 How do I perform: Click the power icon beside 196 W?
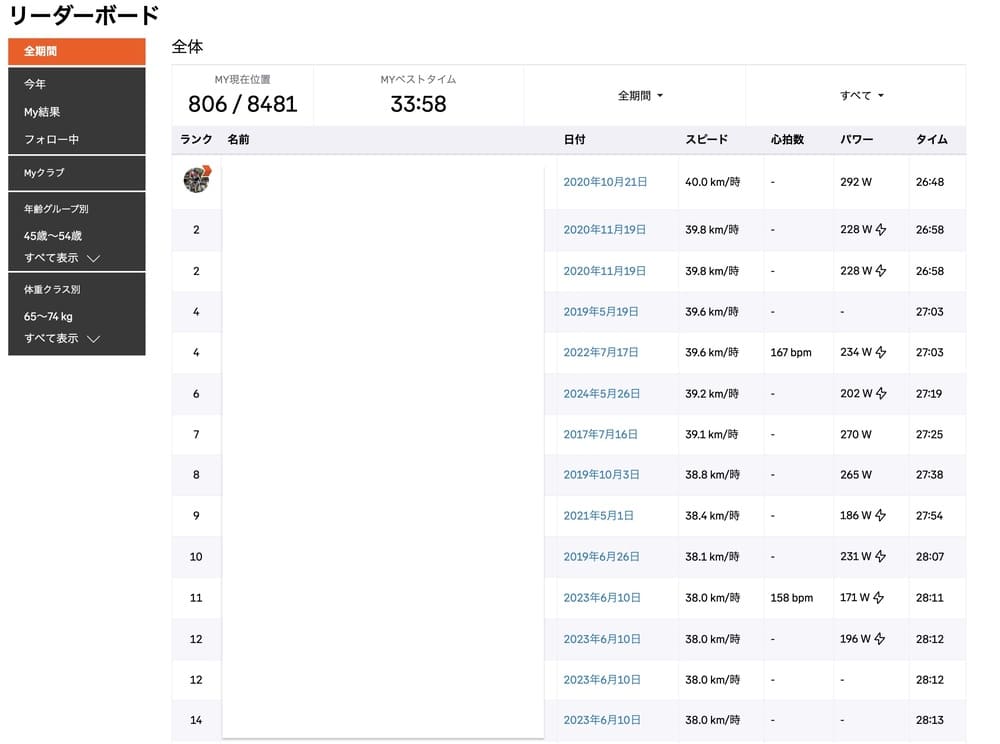(881, 639)
